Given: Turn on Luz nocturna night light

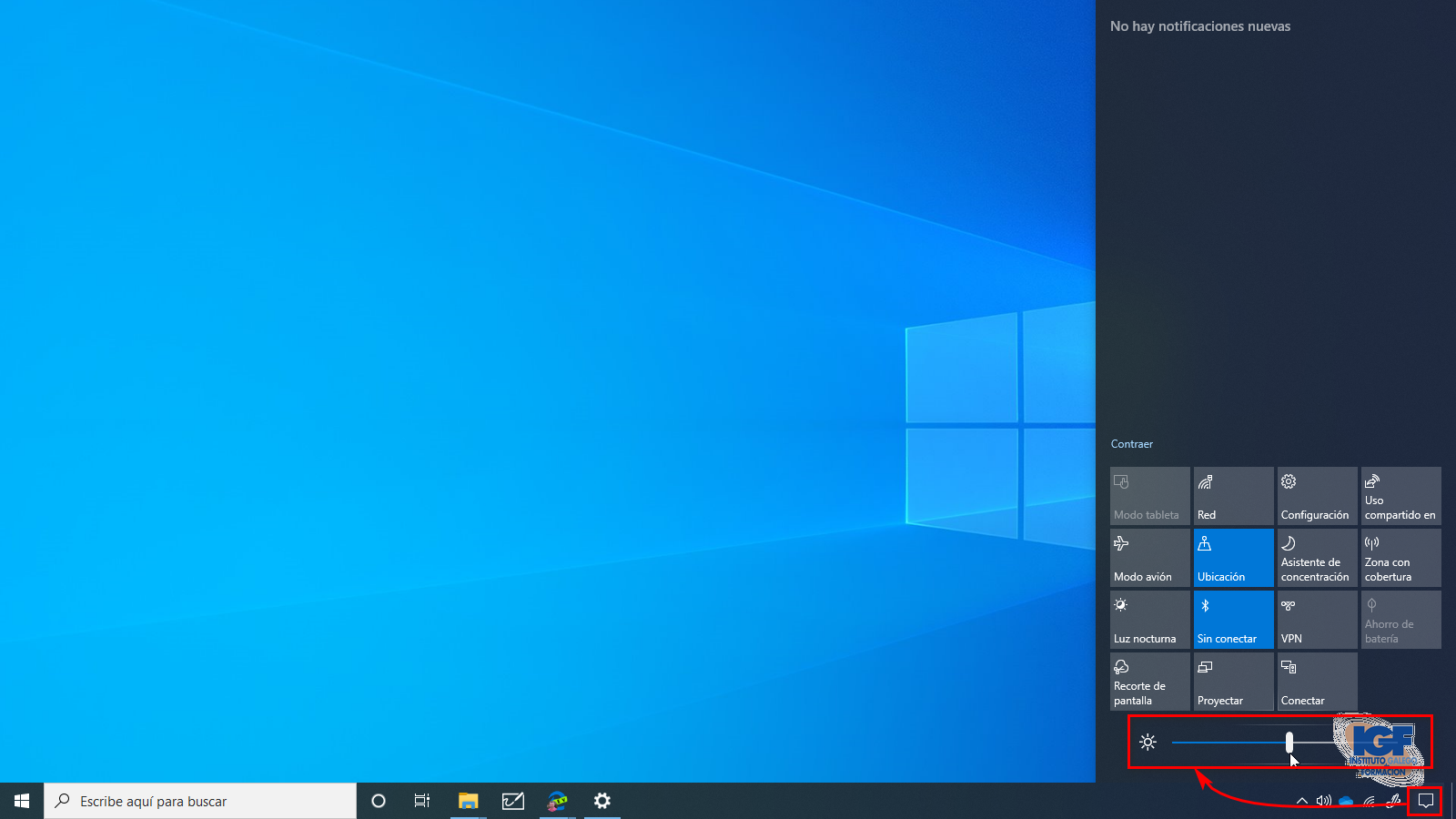Looking at the screenshot, I should click(1149, 620).
